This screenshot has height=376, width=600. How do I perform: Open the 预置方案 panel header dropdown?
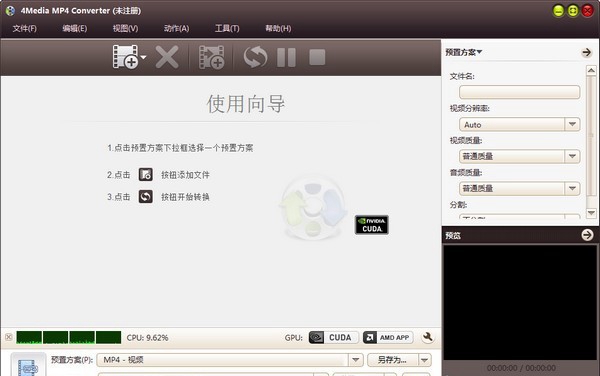(463, 52)
